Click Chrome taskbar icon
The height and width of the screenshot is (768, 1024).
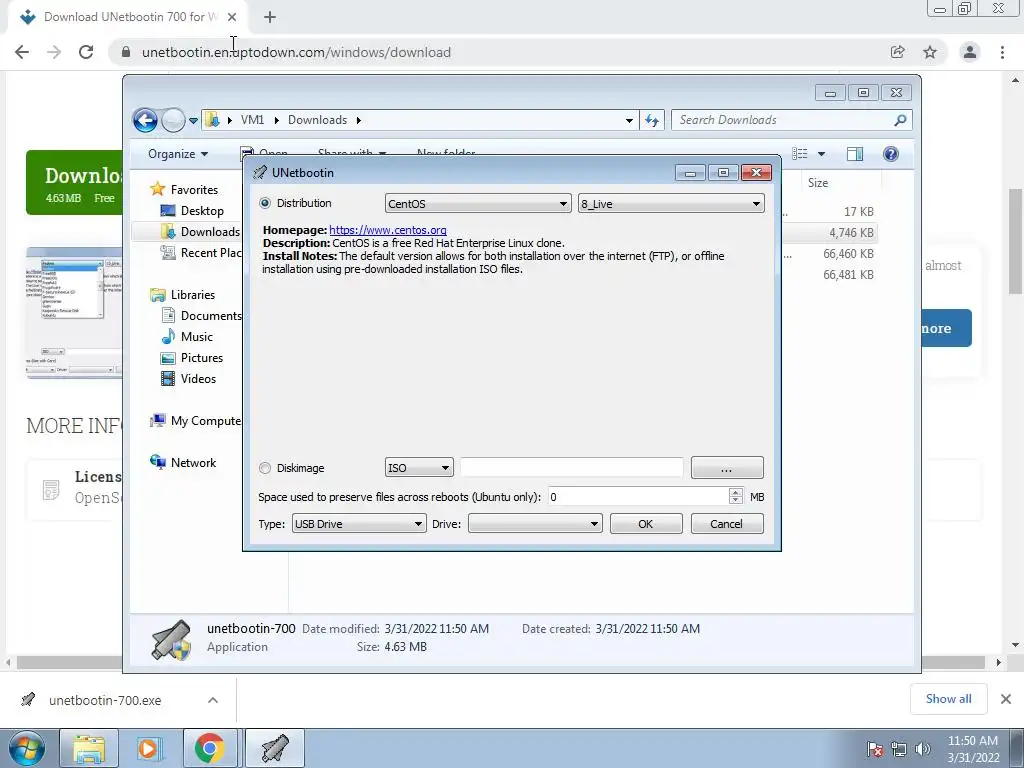click(210, 748)
